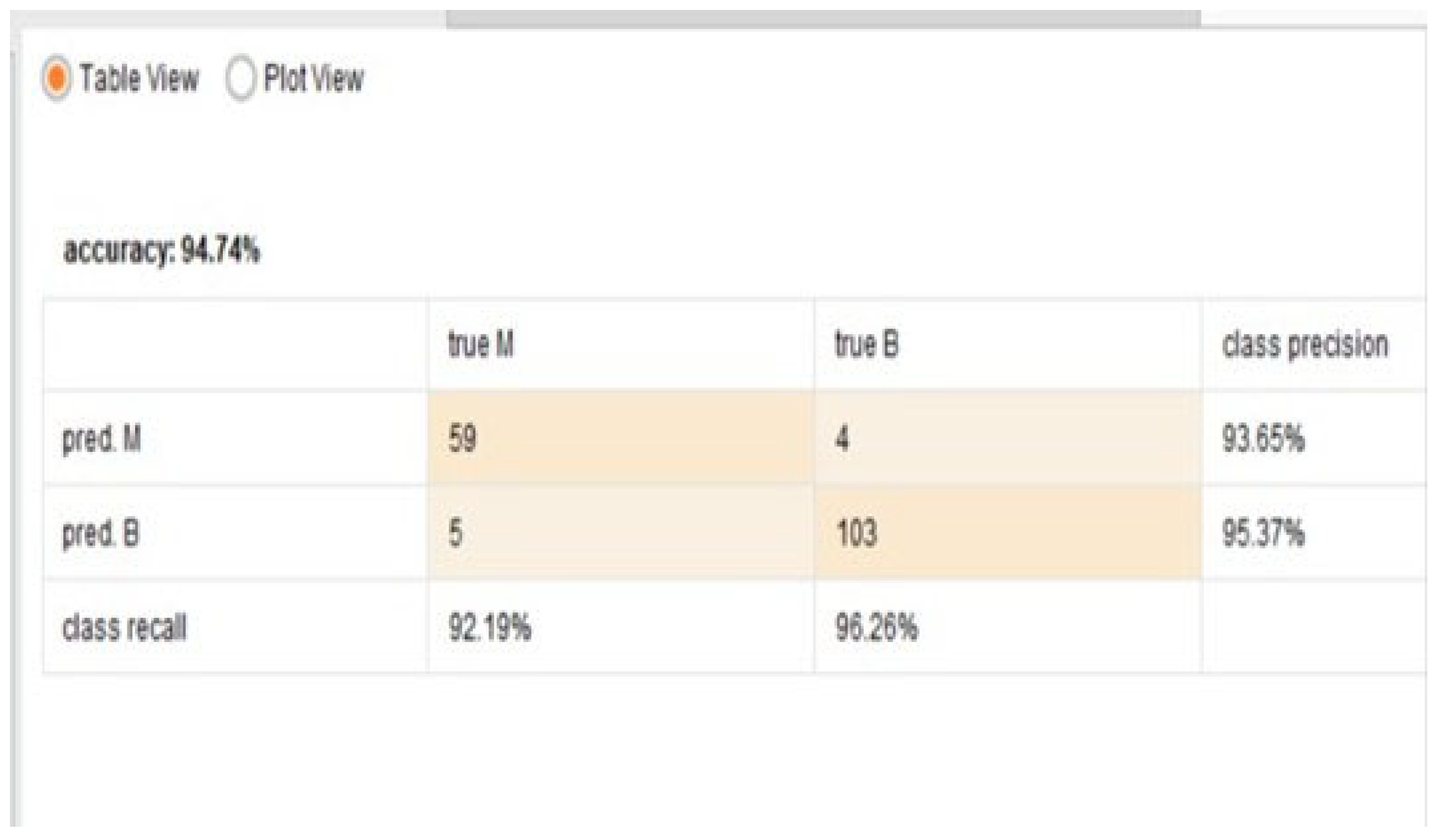The image size is (1440, 840).
Task: Click the true B column header
Action: click(866, 345)
